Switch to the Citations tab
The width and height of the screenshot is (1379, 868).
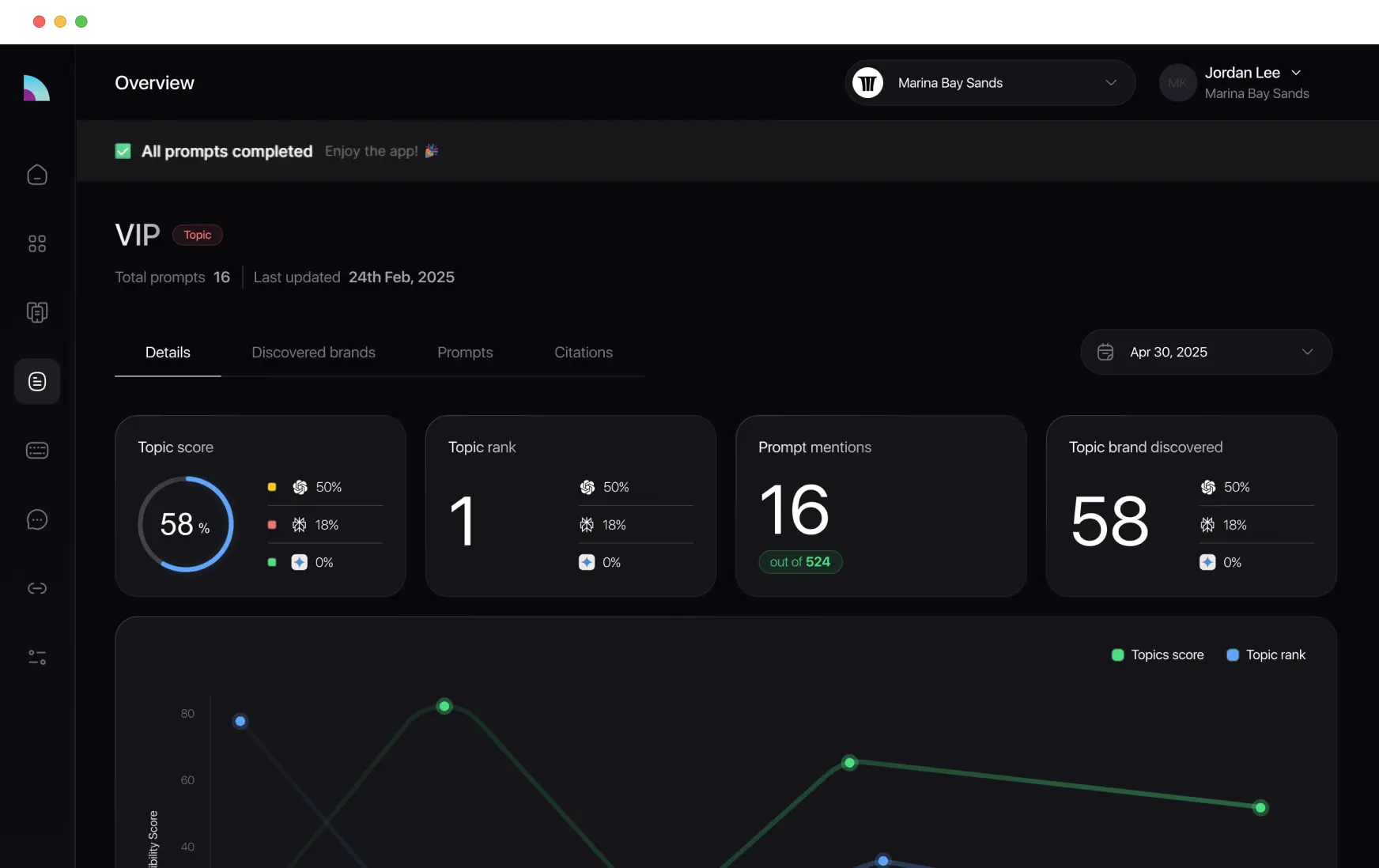[x=584, y=353]
